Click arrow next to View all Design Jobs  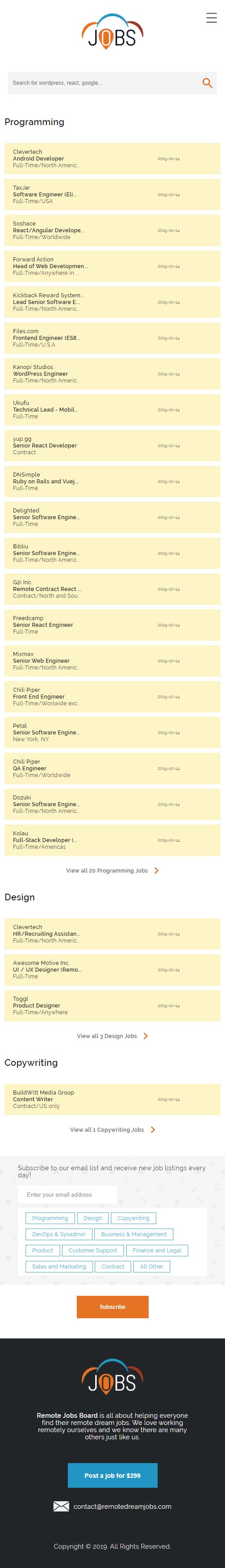146,1036
